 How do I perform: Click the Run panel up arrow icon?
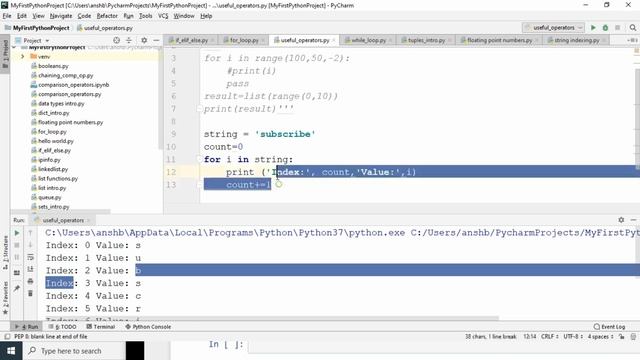[x=30, y=233]
